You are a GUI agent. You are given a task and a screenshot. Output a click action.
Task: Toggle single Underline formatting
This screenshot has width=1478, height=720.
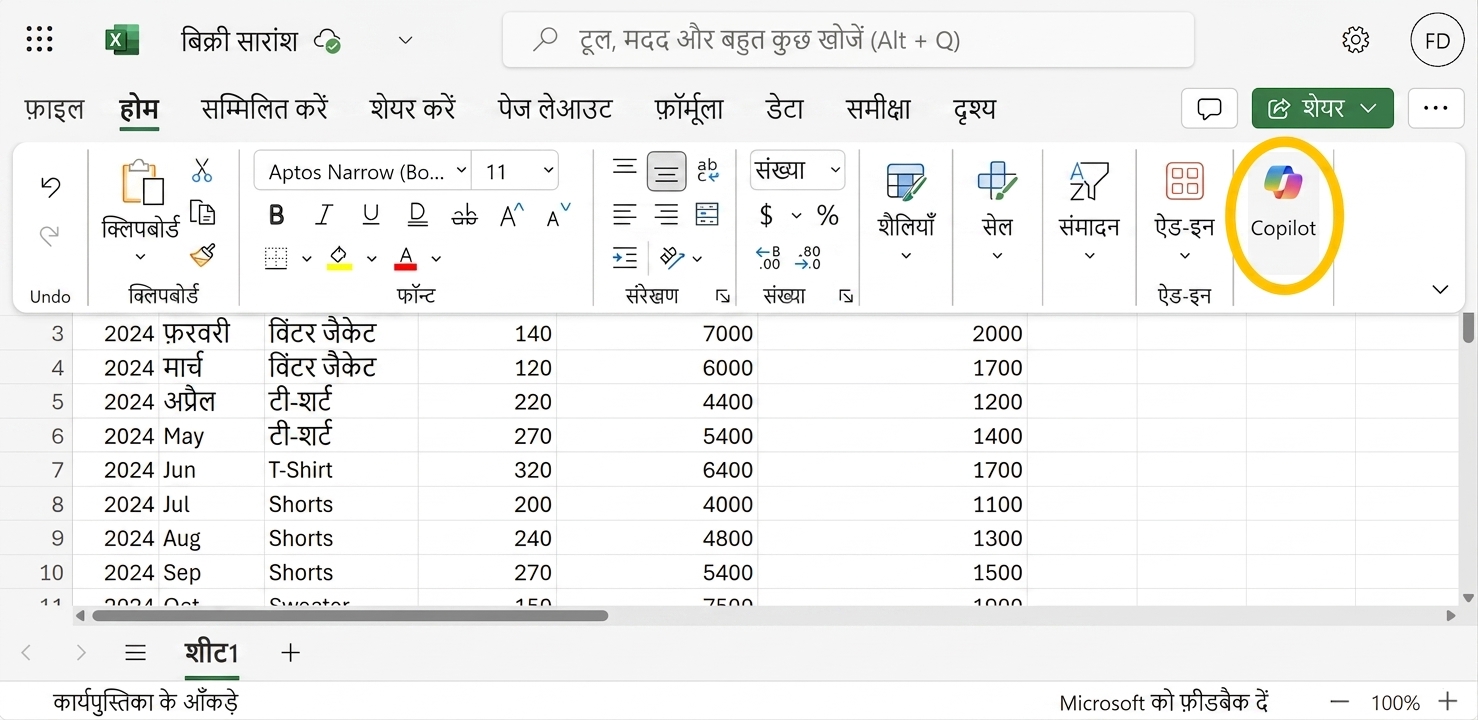371,215
